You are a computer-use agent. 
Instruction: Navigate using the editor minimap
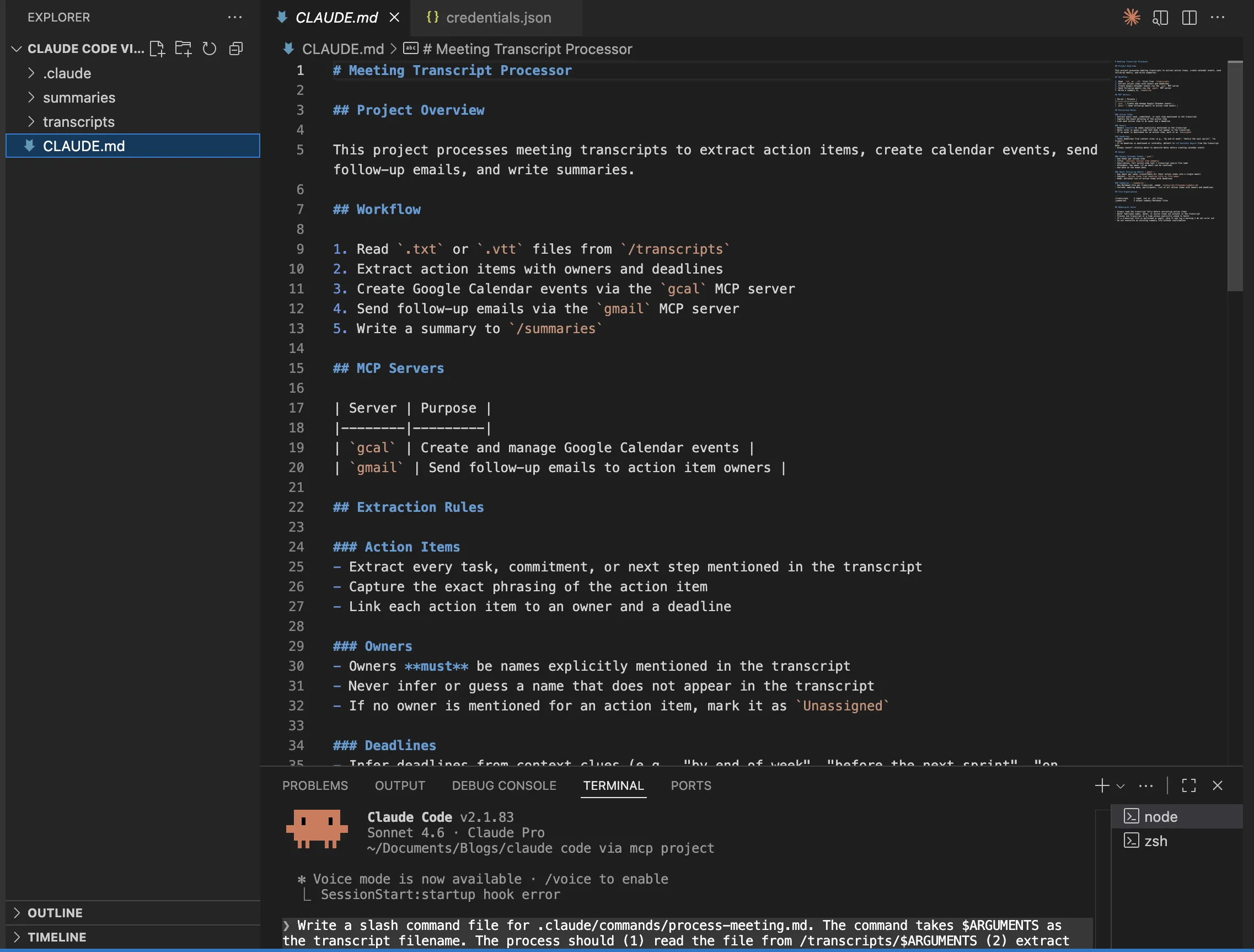click(1167, 142)
